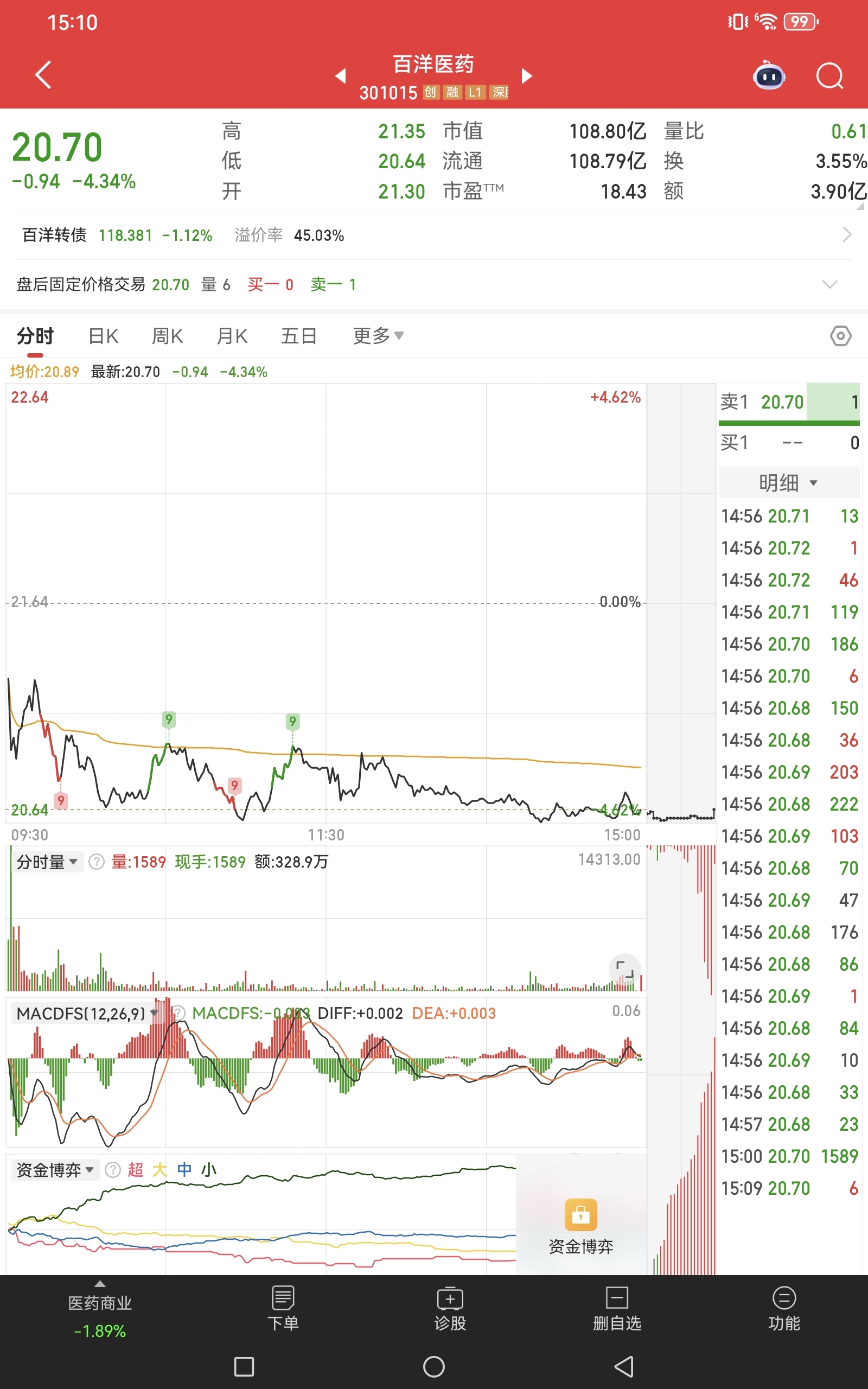Open 分时量 indicator dropdown

[x=47, y=862]
